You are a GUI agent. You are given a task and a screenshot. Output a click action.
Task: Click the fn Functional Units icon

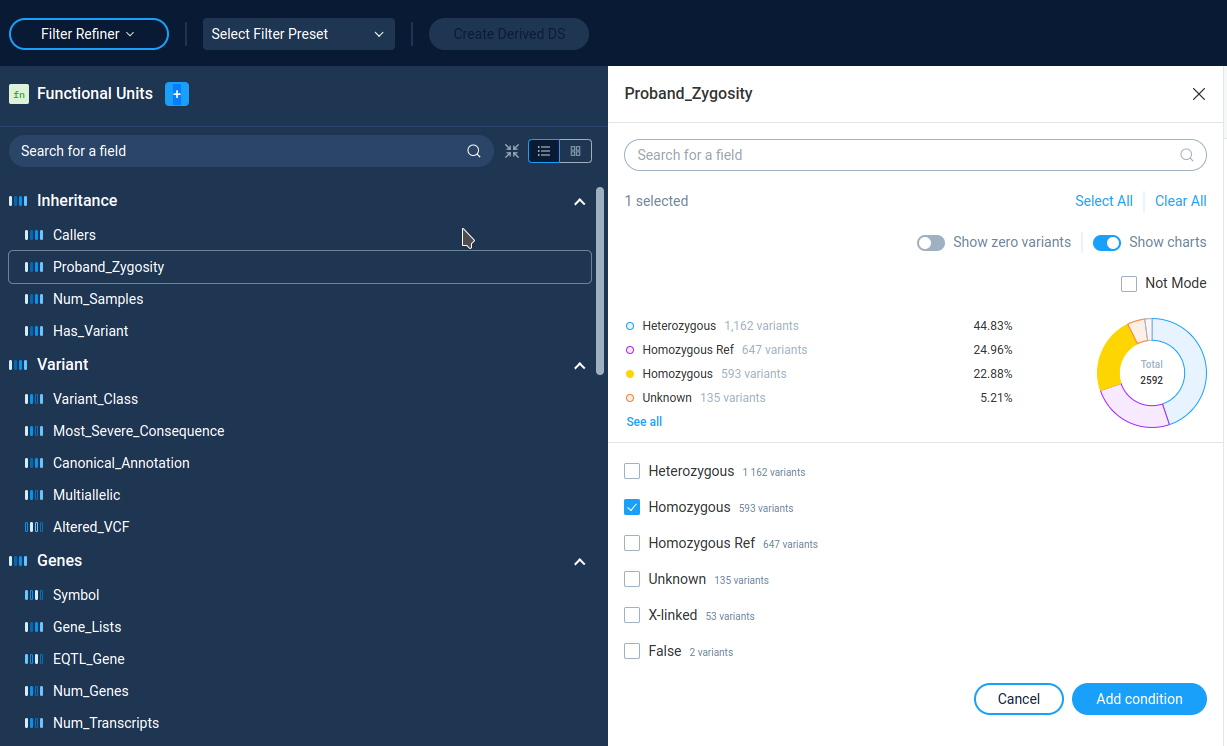click(19, 94)
